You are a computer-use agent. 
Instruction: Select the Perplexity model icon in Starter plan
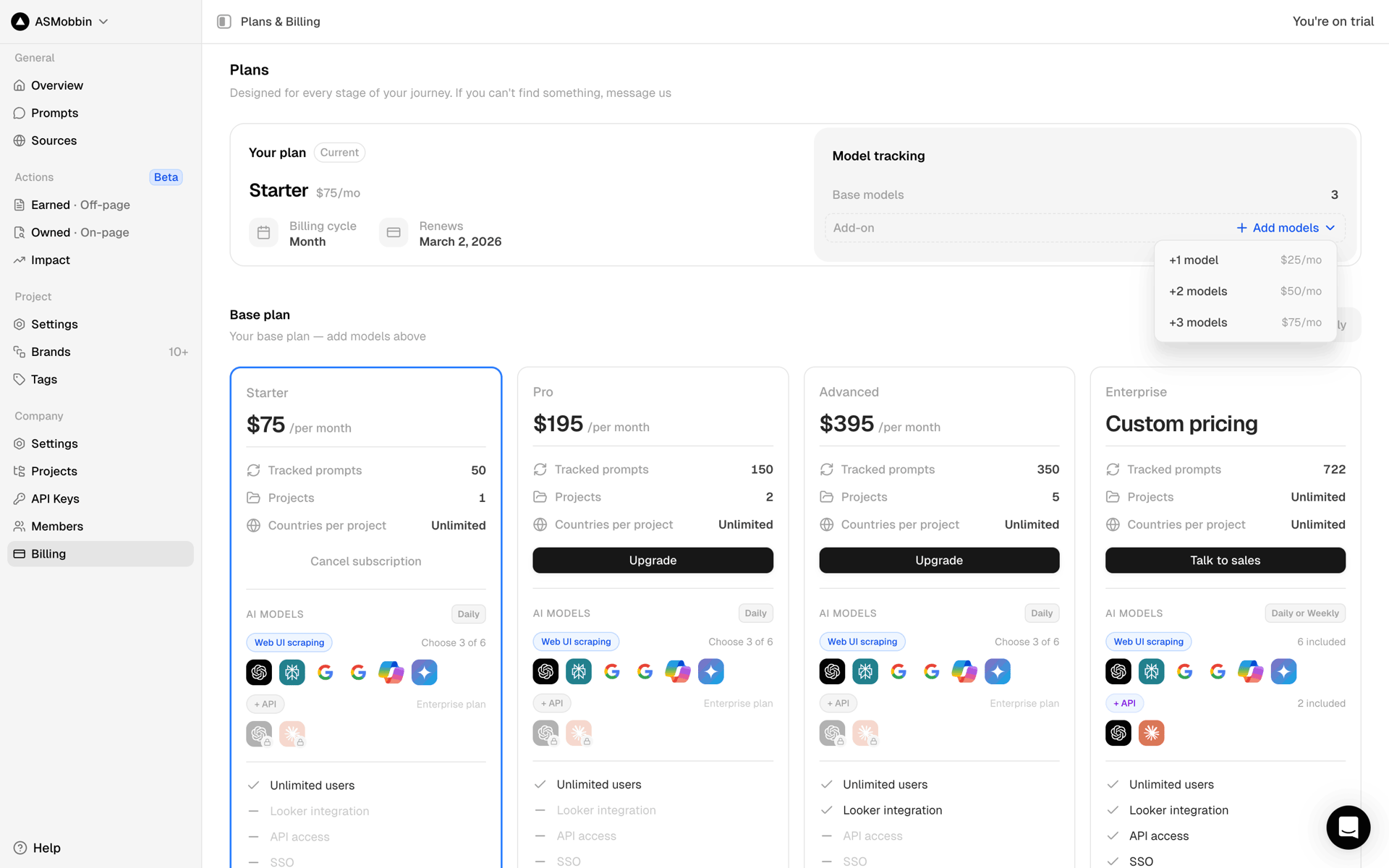coord(292,673)
